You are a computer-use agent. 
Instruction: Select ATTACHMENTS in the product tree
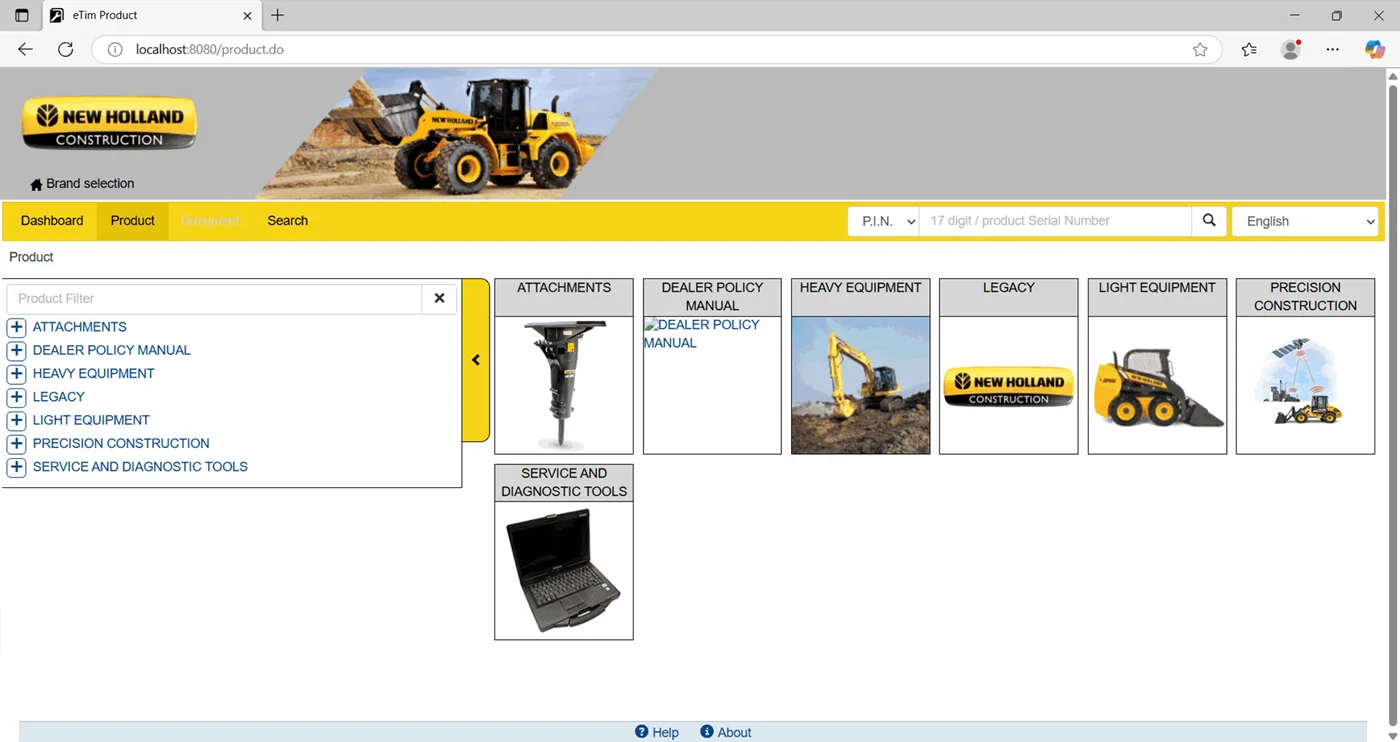pyautogui.click(x=80, y=327)
